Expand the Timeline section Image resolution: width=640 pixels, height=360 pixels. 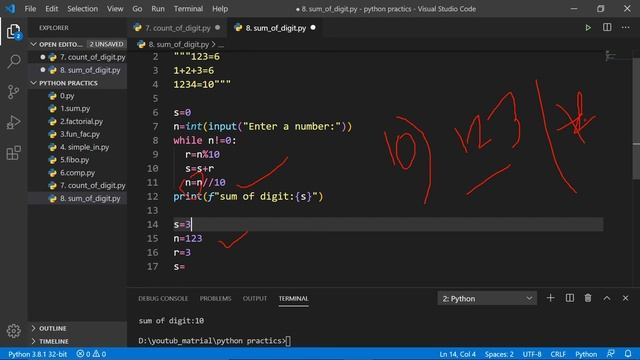click(x=77, y=341)
